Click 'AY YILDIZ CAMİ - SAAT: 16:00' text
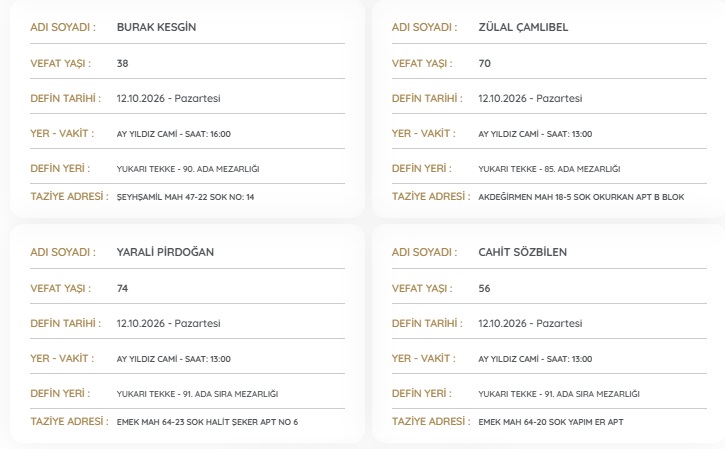725x449 pixels. tap(173, 134)
